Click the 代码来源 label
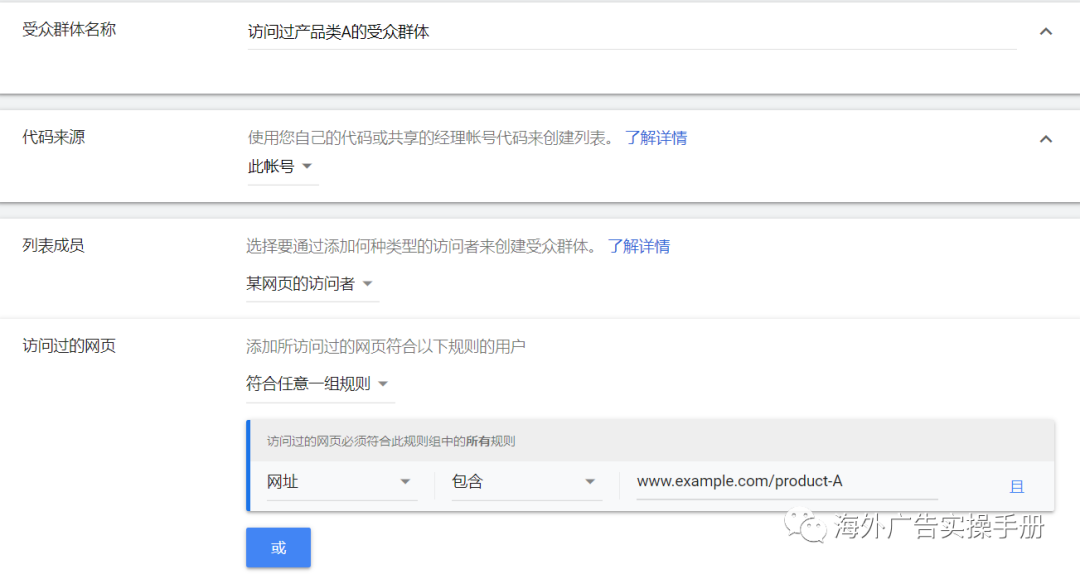1080x574 pixels. coord(54,137)
